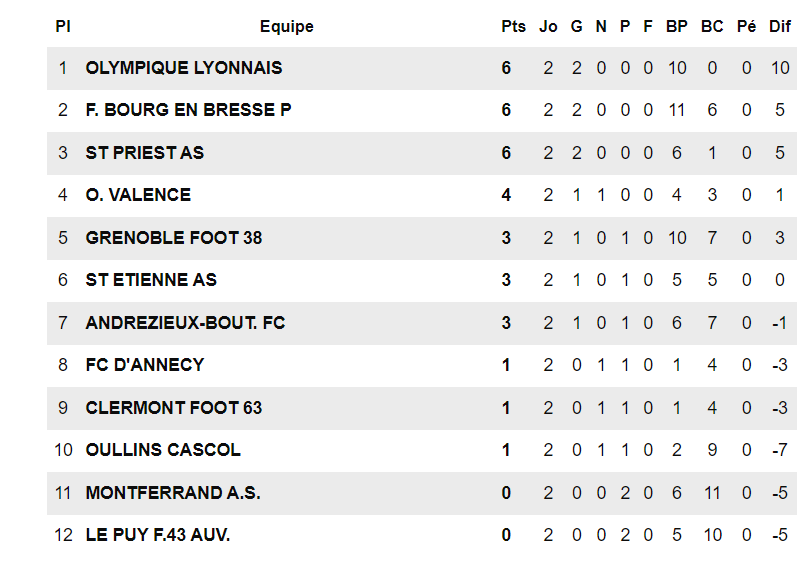
Task: Click the Pts column header
Action: pos(513,27)
